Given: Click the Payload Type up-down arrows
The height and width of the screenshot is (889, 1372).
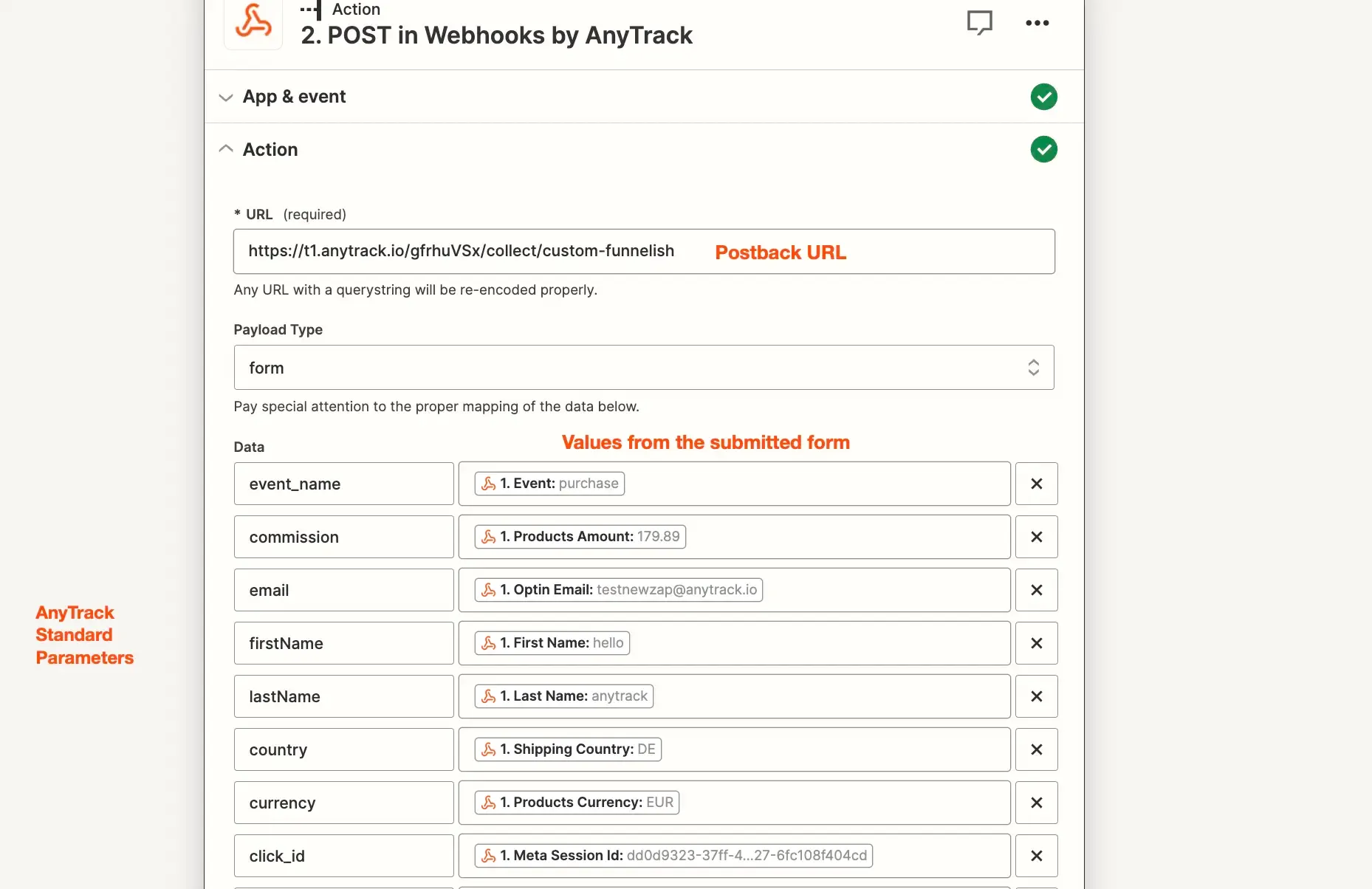Looking at the screenshot, I should tap(1033, 368).
